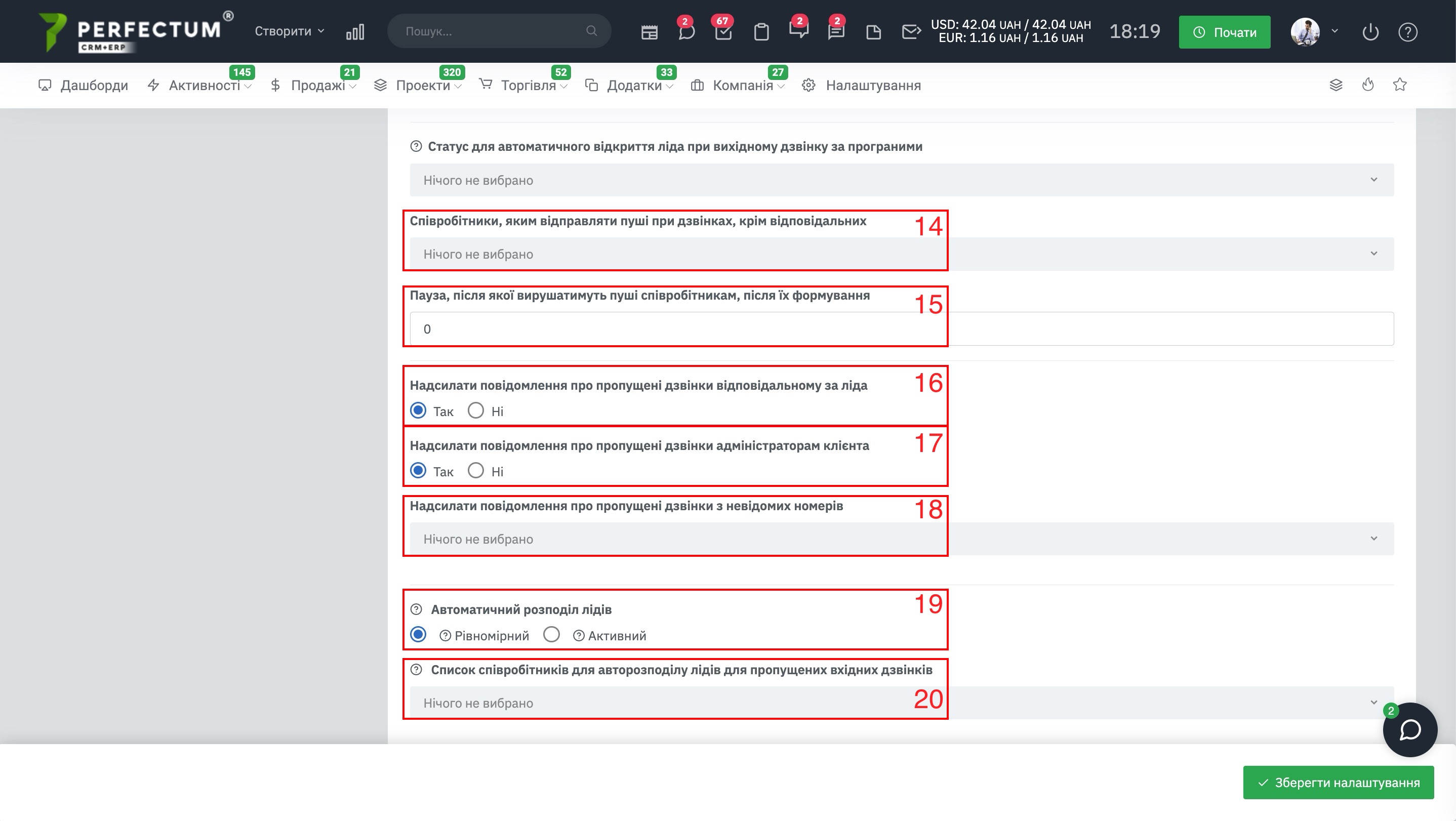The image size is (1456, 821).
Task: Select 'Ні' for missed calls to lead responsible
Action: tap(476, 410)
